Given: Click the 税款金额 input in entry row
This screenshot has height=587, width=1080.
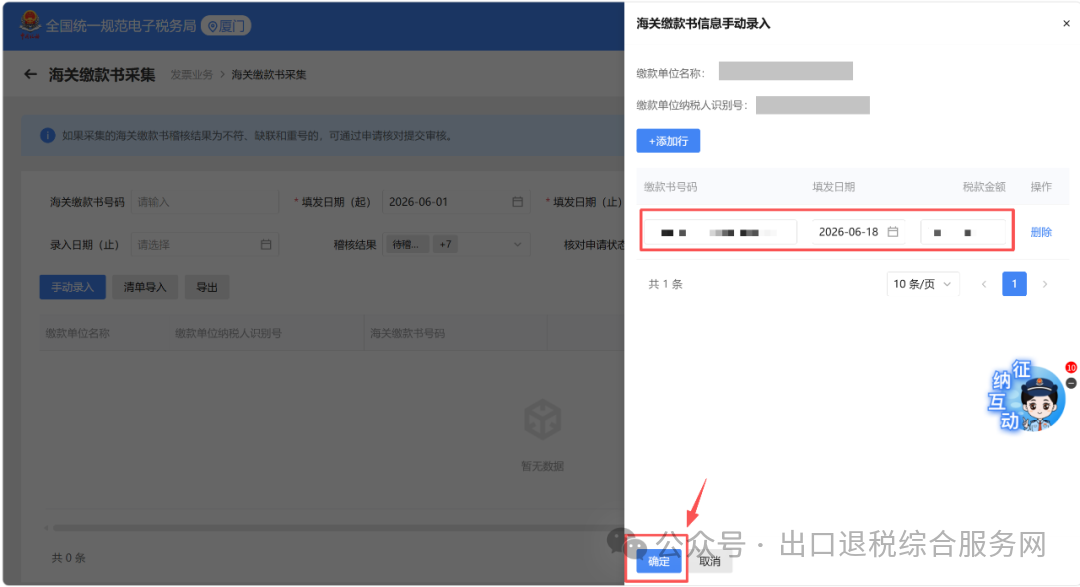Looking at the screenshot, I should click(x=964, y=232).
